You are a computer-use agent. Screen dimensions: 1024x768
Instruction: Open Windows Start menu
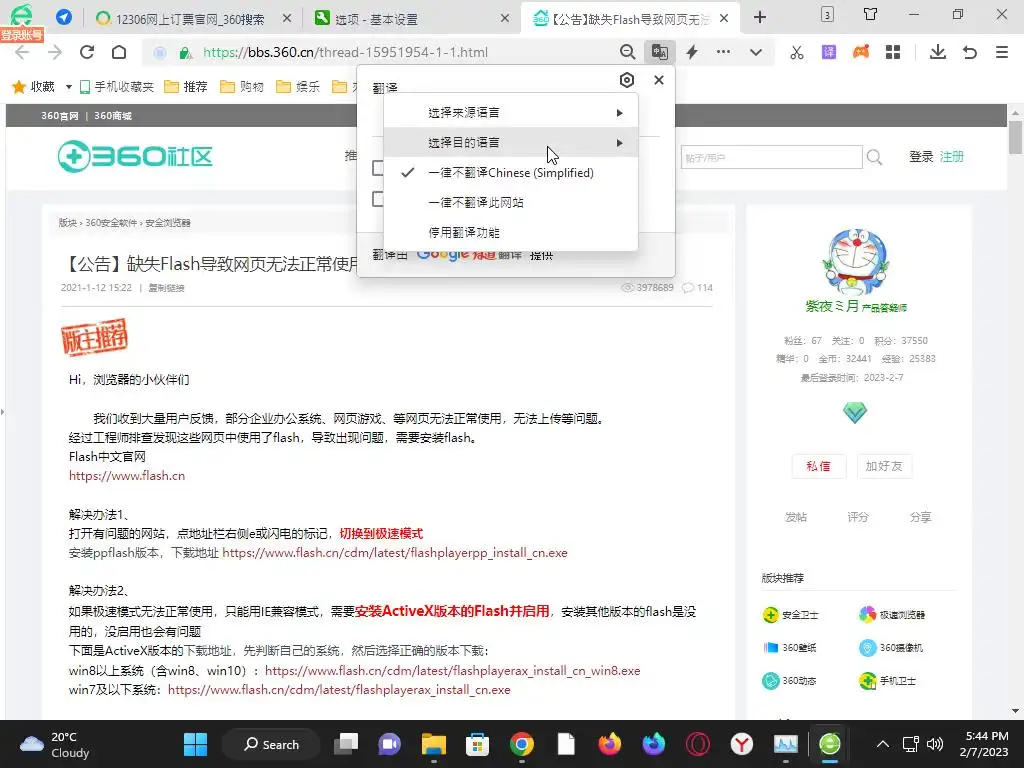(x=195, y=744)
